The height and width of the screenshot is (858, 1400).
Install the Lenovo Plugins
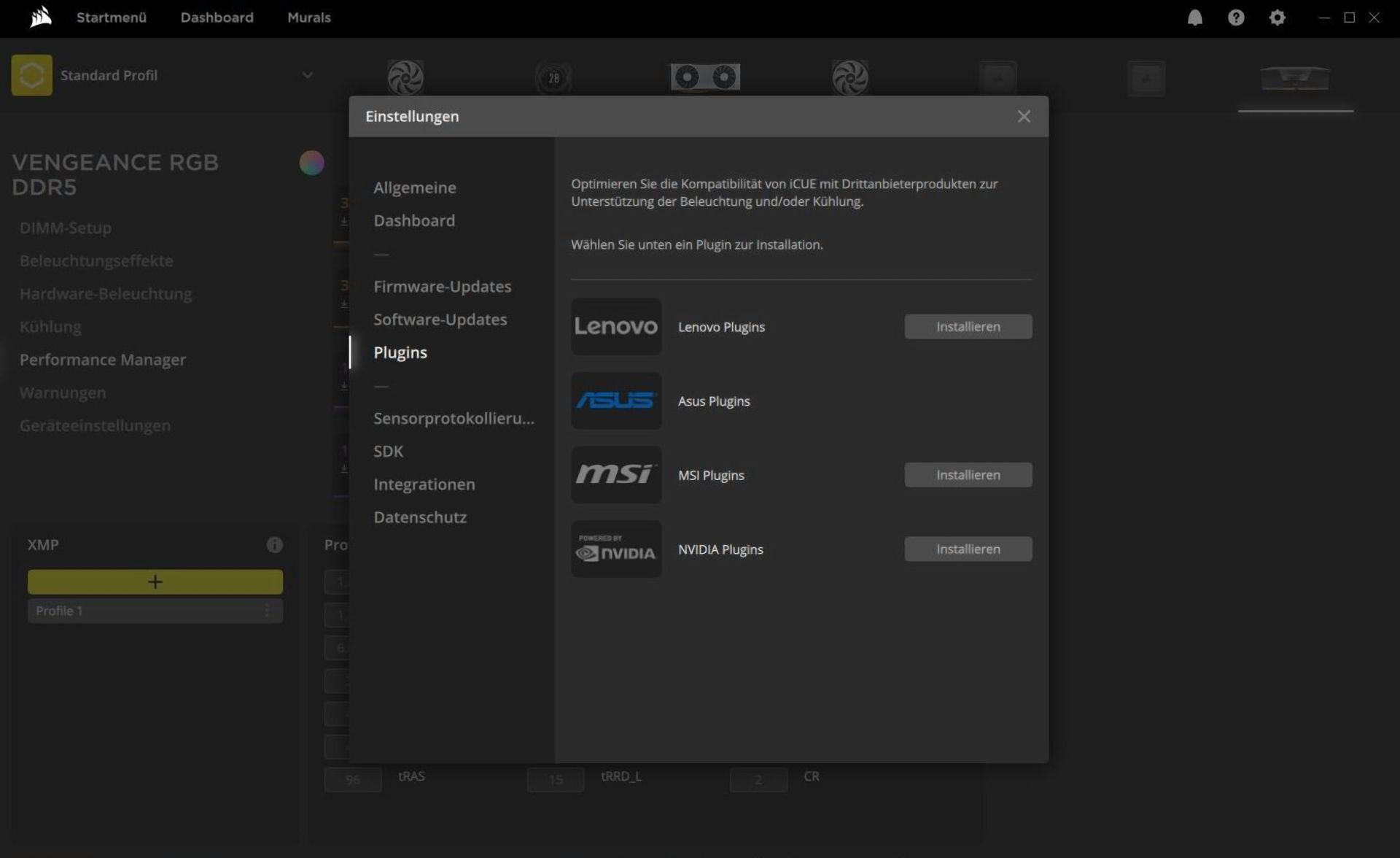968,326
